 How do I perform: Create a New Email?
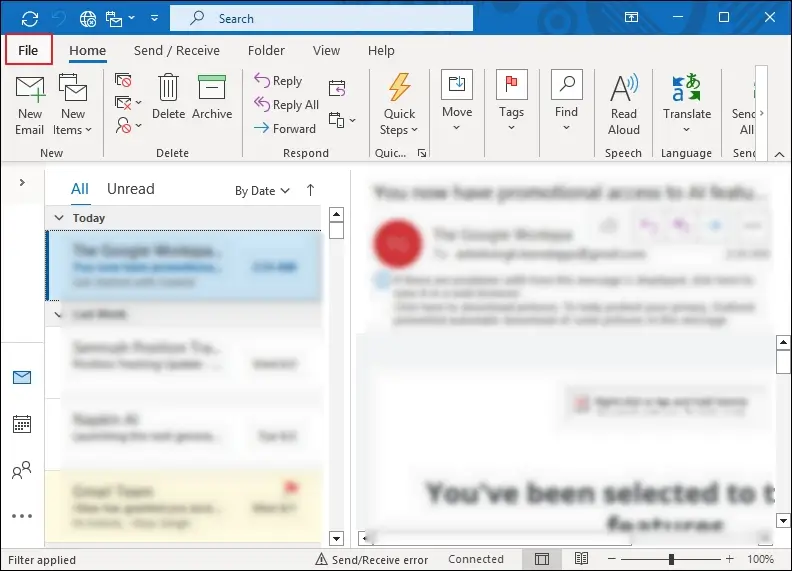[29, 105]
